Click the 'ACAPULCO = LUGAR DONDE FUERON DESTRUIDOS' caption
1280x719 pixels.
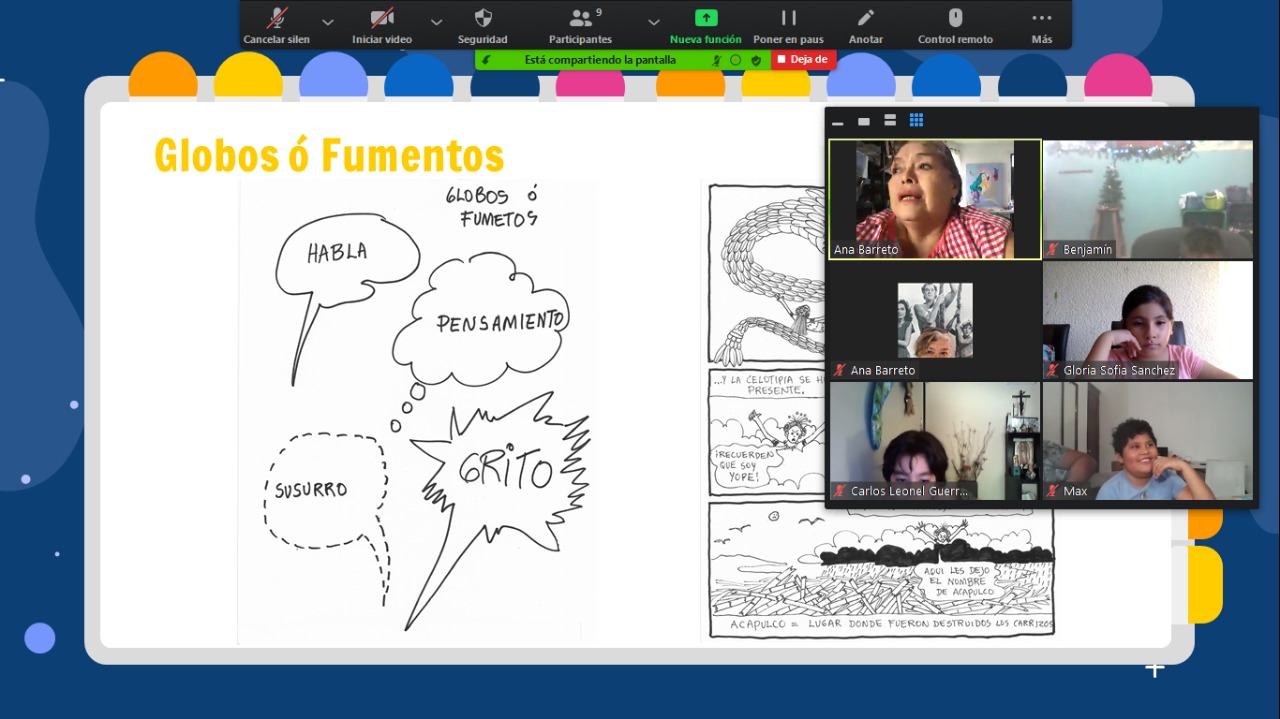892,624
